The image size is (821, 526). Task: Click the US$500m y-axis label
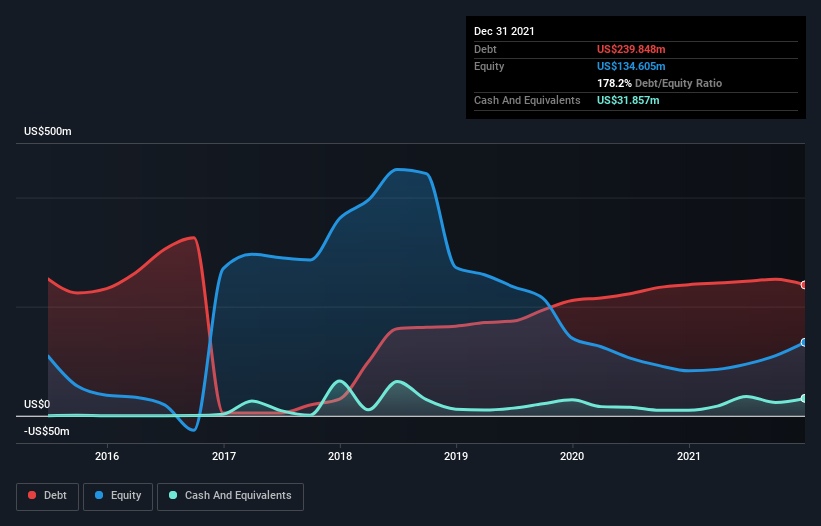point(48,131)
